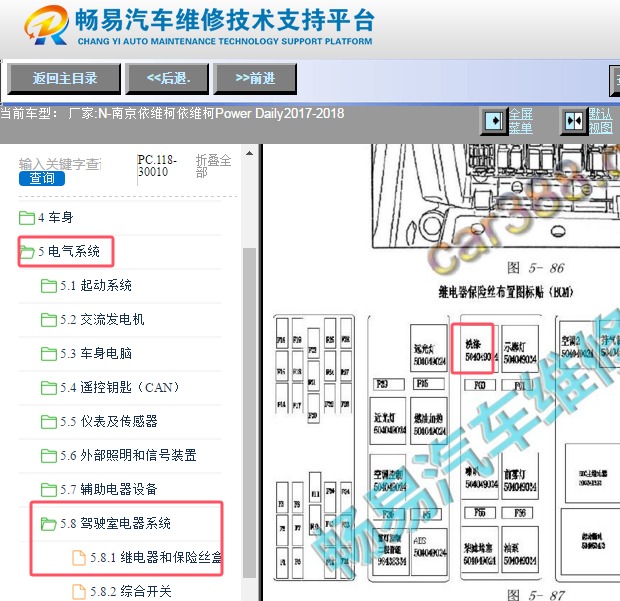Click document icon for 5.8.2
The height and width of the screenshot is (601, 620).
(79, 592)
